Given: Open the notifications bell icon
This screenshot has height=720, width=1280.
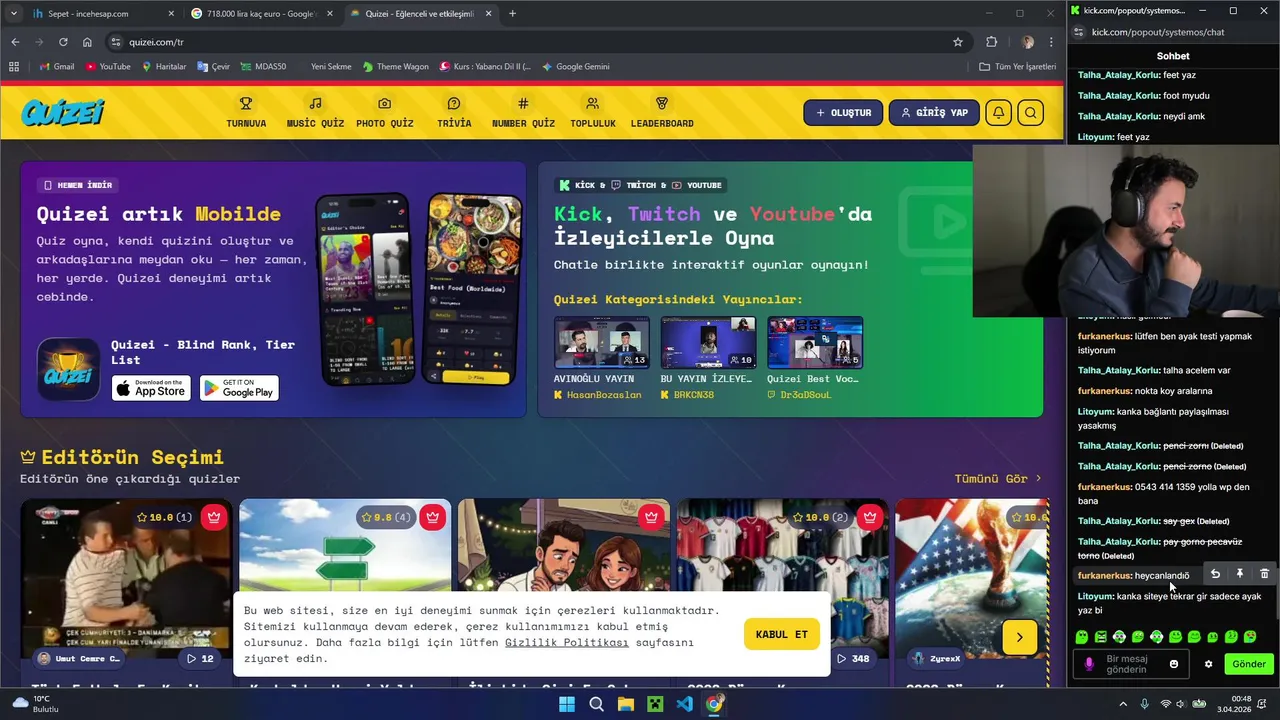Looking at the screenshot, I should coord(998,113).
